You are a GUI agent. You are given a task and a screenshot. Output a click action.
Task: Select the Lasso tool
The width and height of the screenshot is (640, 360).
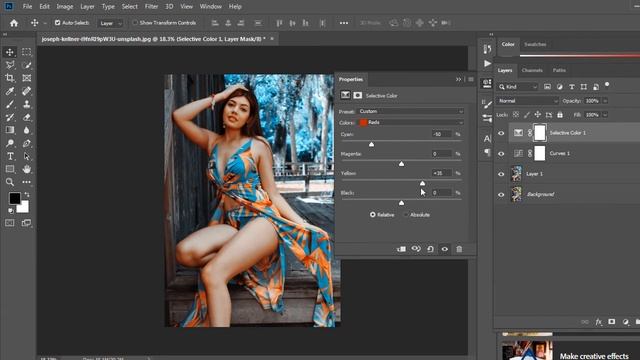(10, 65)
